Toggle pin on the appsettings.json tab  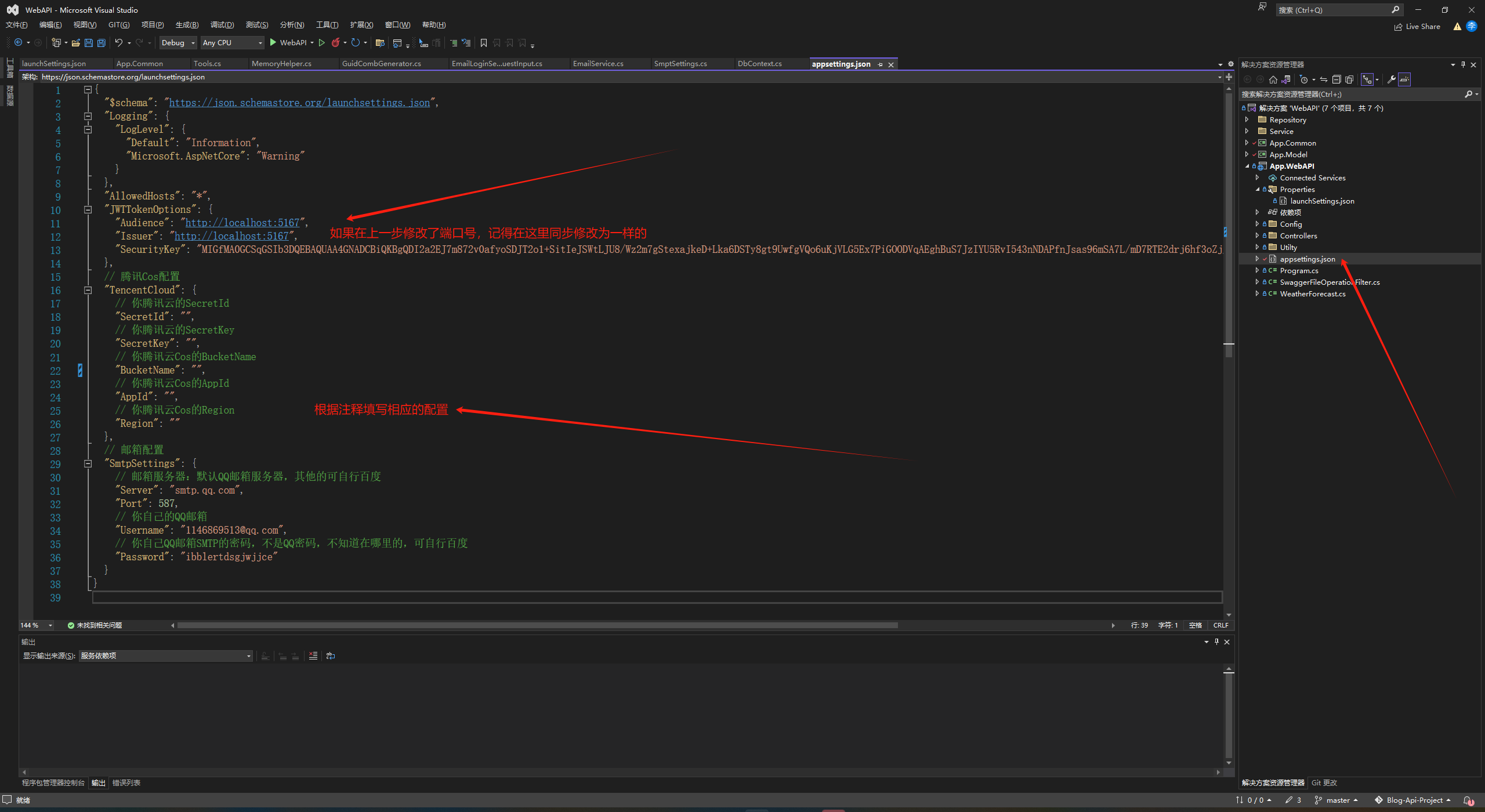pos(880,64)
